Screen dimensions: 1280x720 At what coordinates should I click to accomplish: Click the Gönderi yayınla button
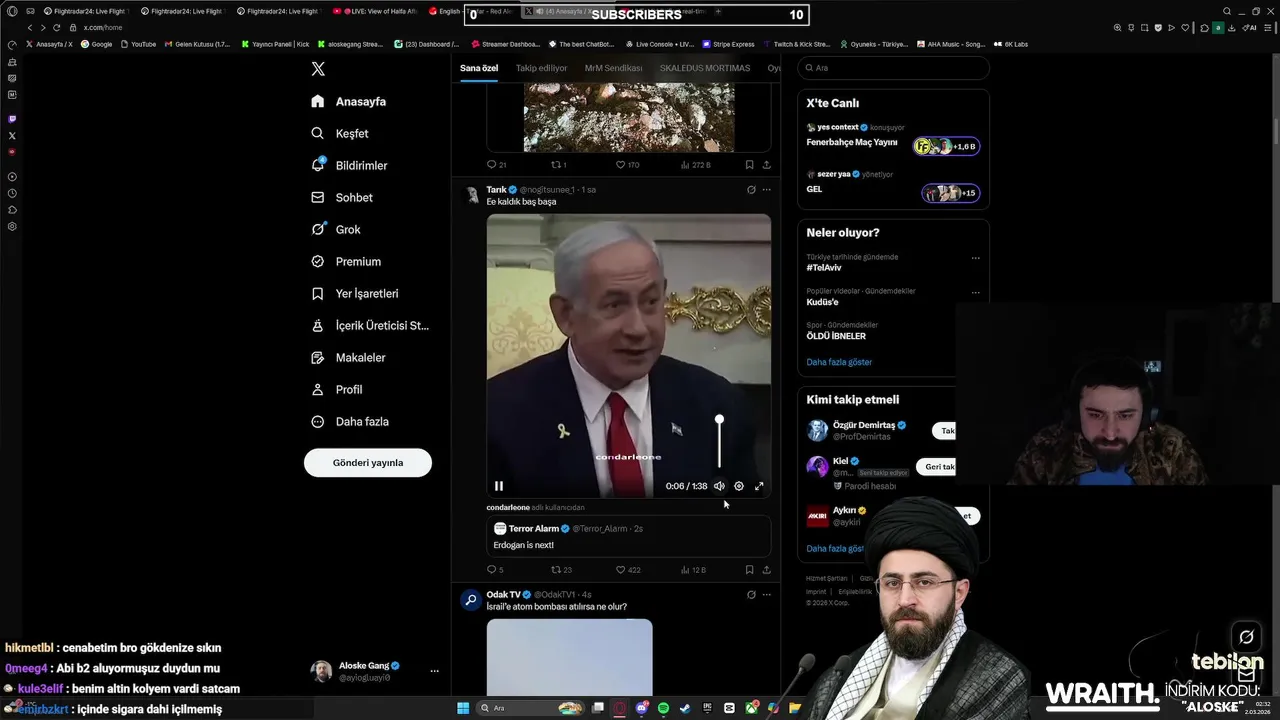coord(368,462)
